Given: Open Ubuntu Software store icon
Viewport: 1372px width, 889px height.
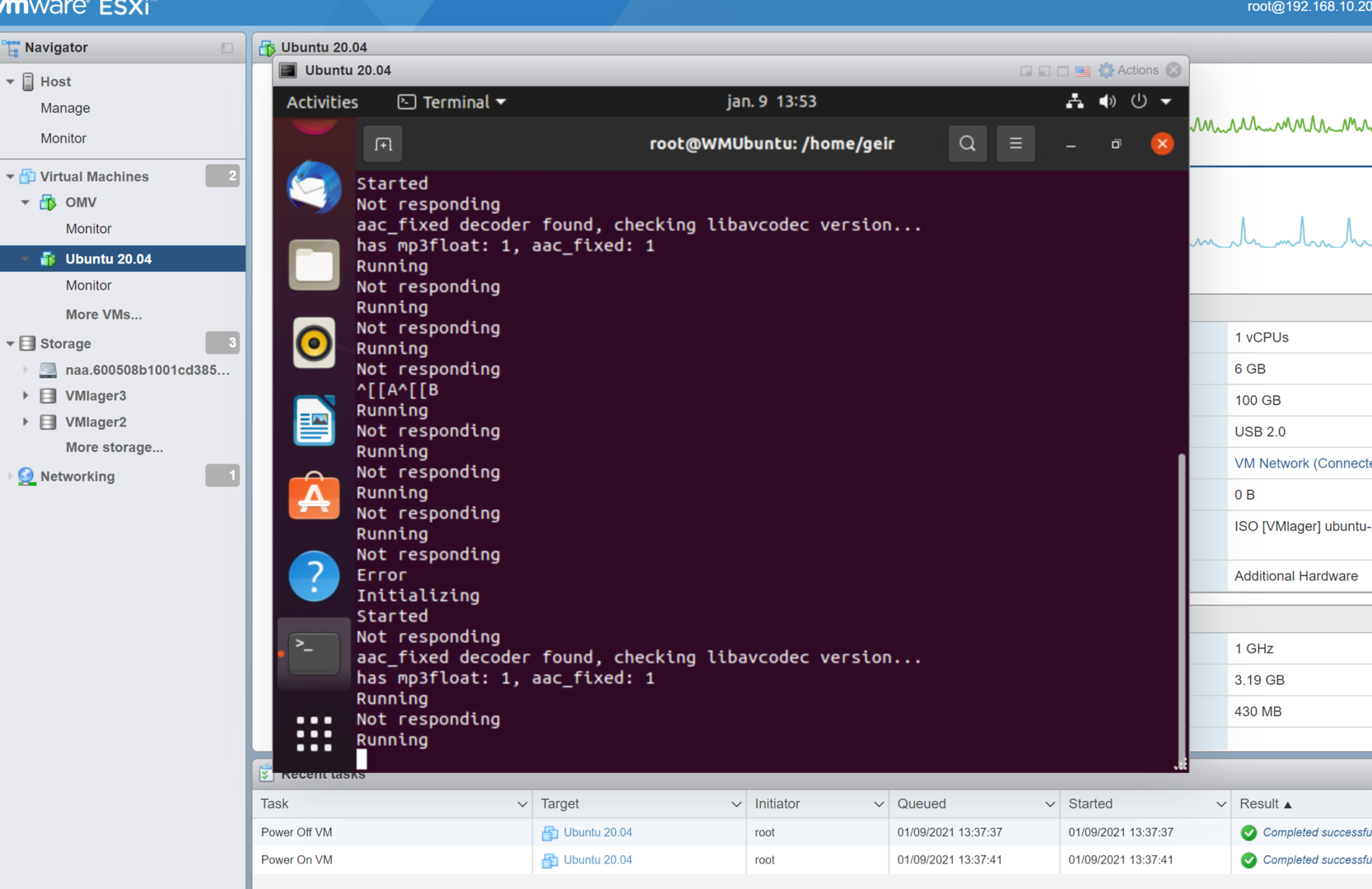Looking at the screenshot, I should 314,496.
